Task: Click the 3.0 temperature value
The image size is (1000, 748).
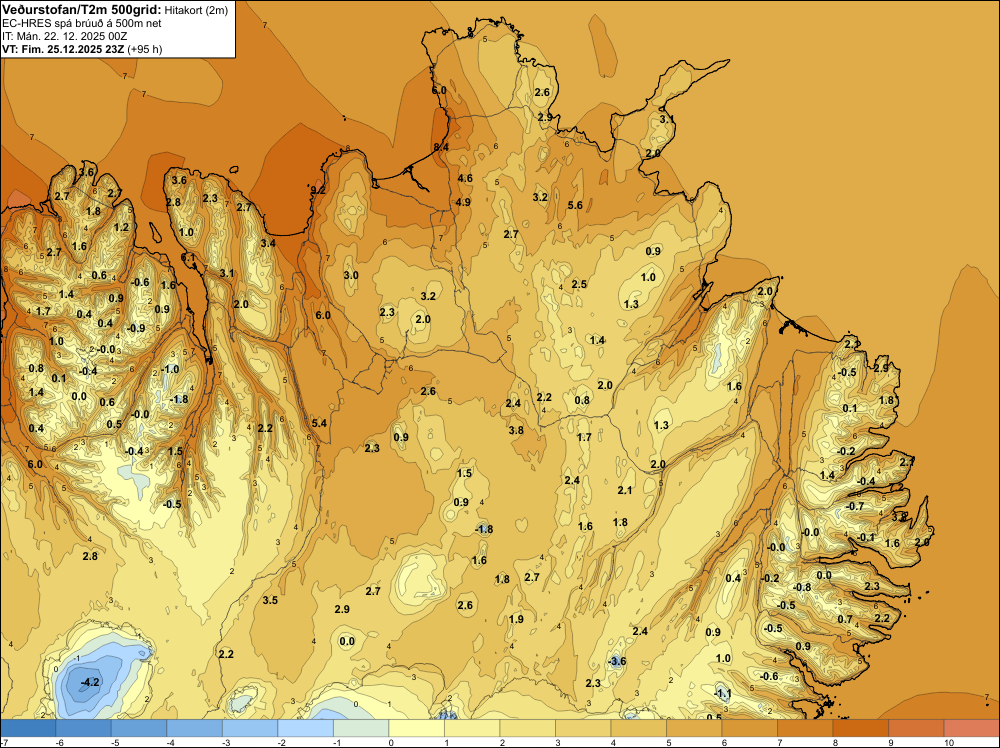Action: (x=351, y=275)
